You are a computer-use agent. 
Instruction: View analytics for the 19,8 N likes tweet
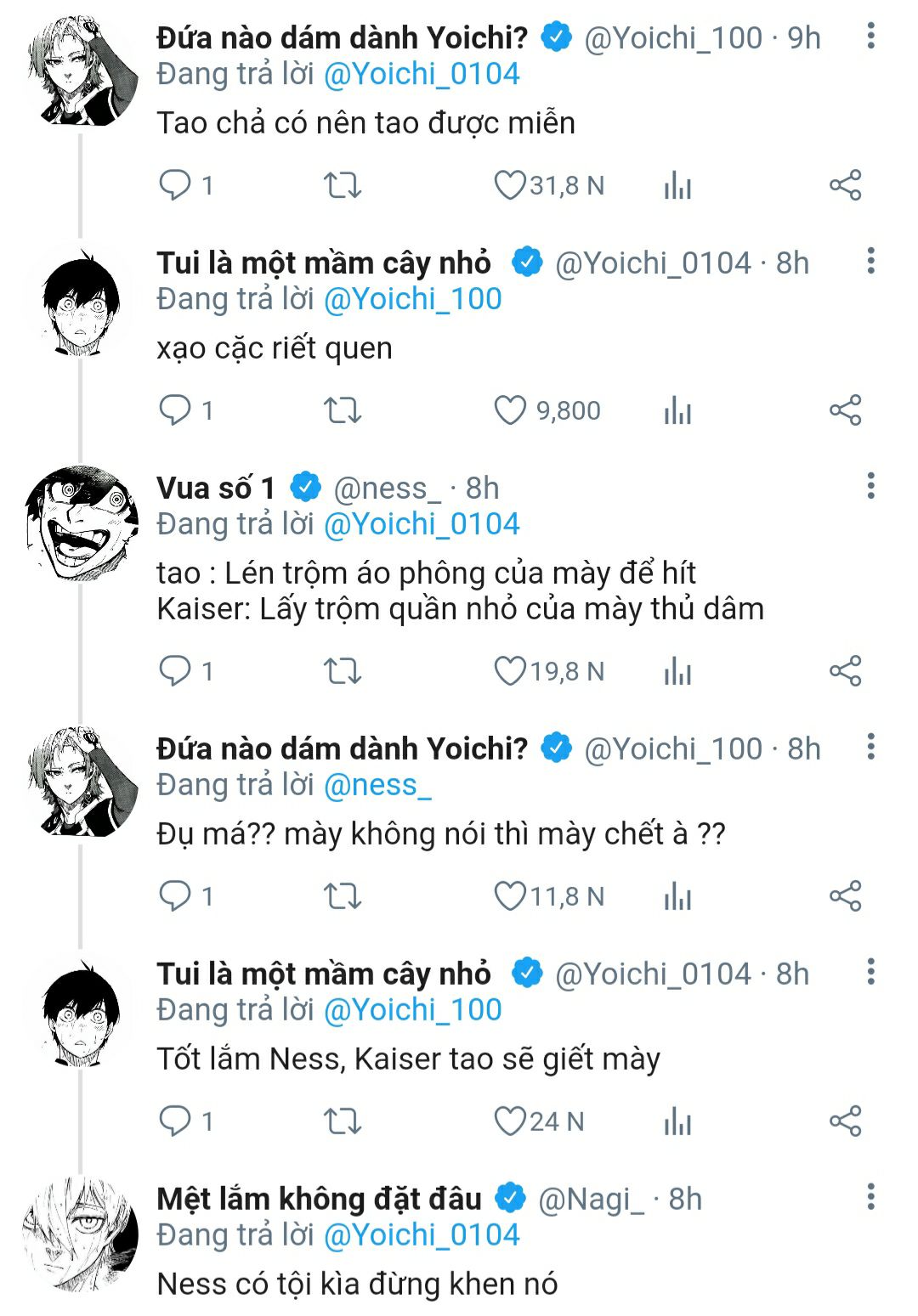tap(677, 671)
